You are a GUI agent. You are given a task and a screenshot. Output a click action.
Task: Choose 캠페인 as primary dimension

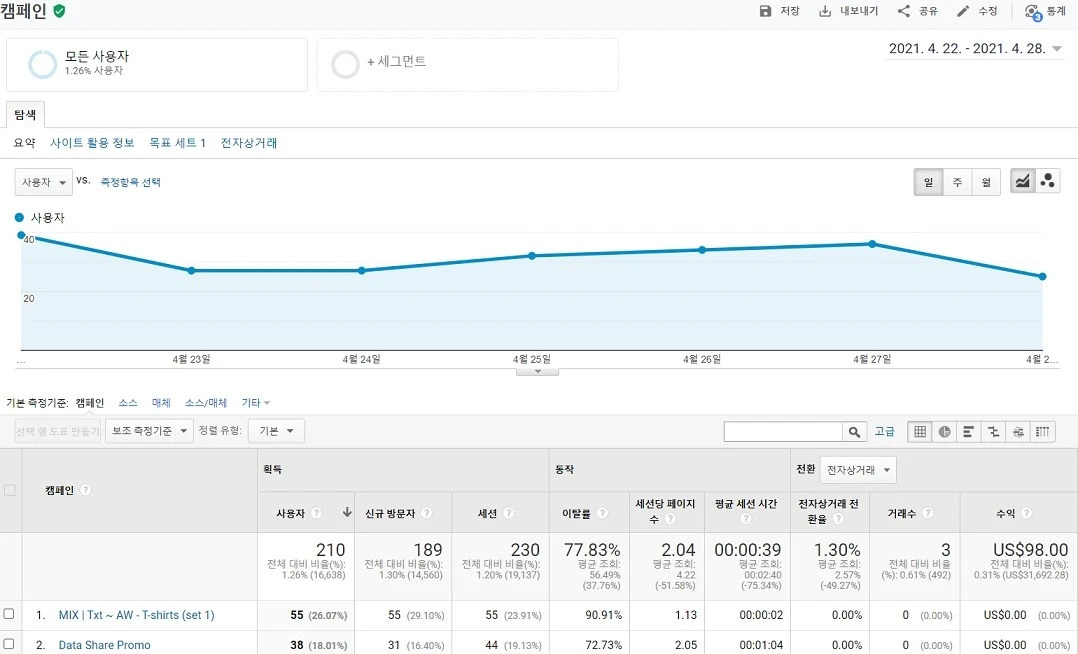[89, 403]
